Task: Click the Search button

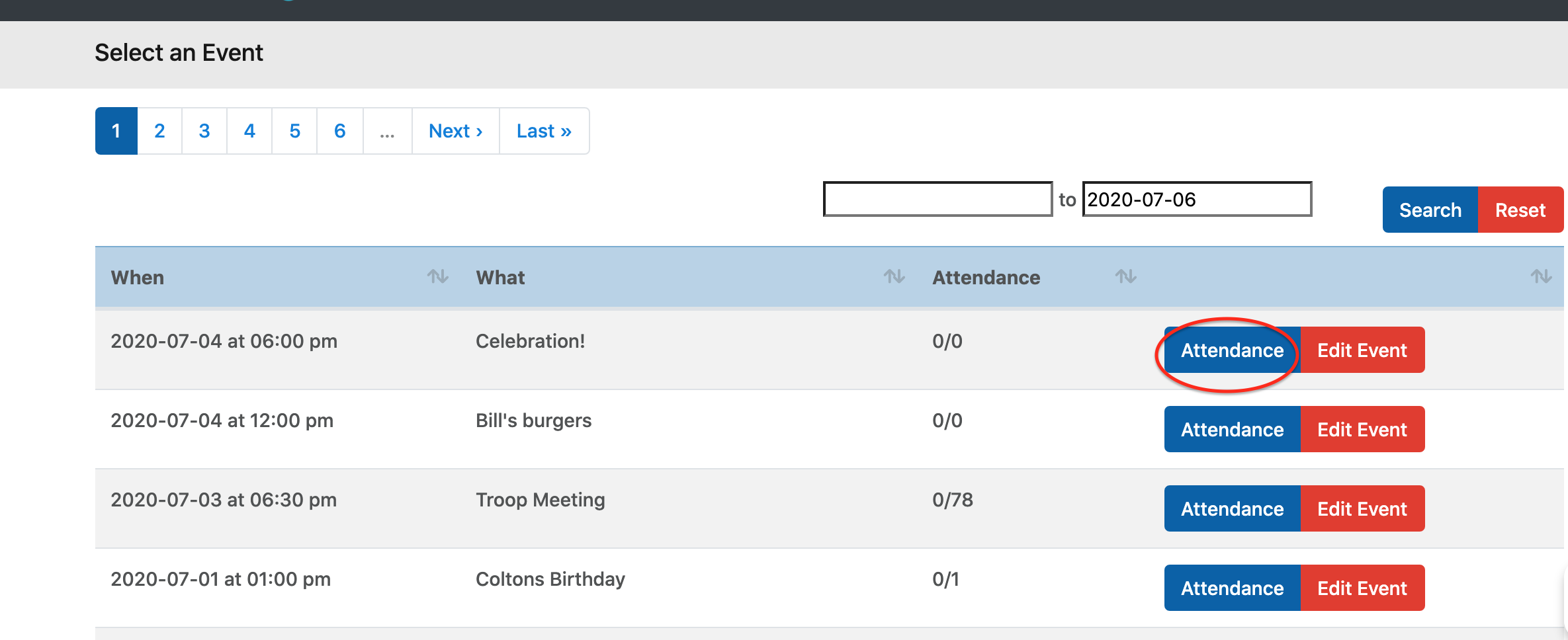Action: coord(1430,210)
